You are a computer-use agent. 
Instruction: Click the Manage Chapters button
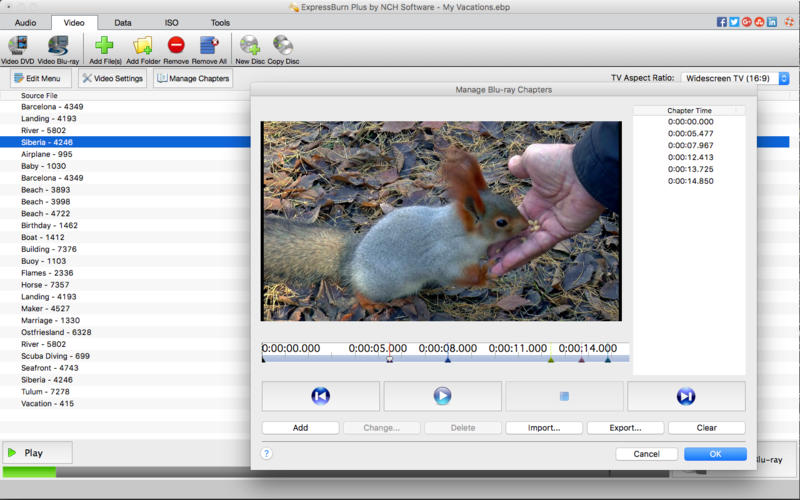point(193,78)
